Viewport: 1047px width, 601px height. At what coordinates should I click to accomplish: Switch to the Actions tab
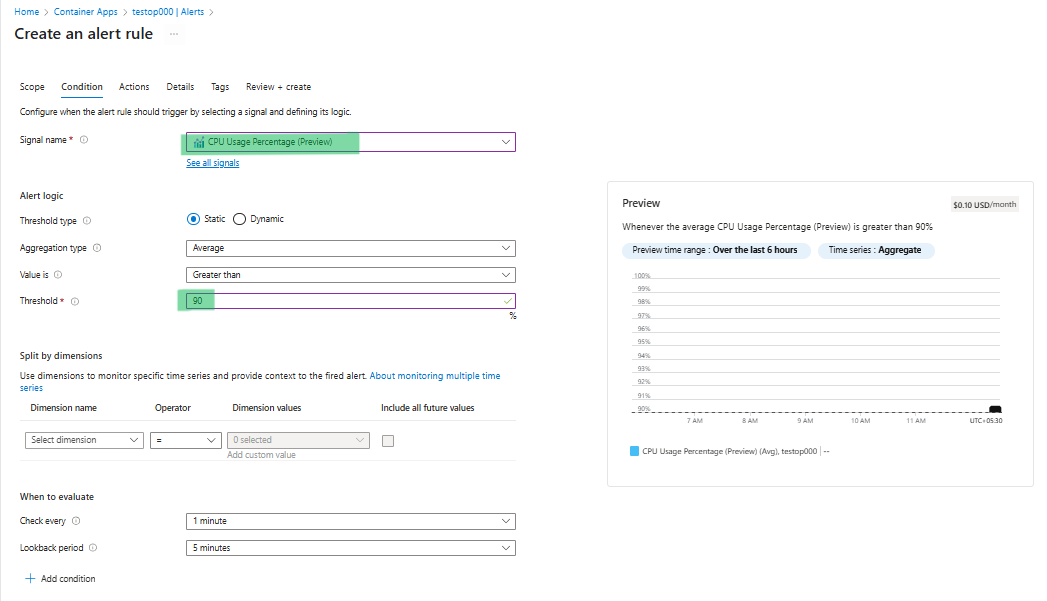134,87
